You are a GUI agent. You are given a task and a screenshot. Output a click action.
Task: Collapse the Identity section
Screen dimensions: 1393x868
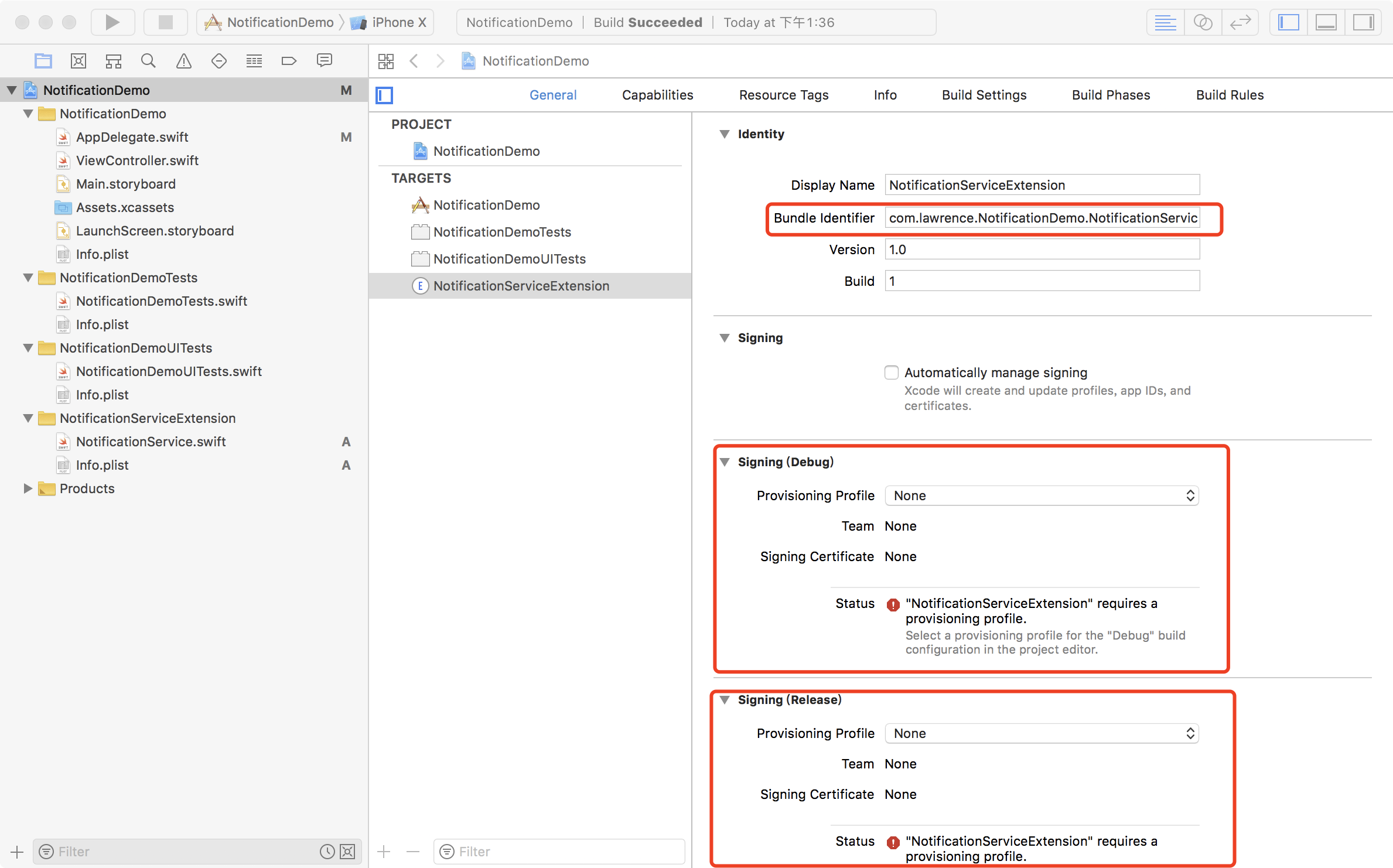point(725,134)
